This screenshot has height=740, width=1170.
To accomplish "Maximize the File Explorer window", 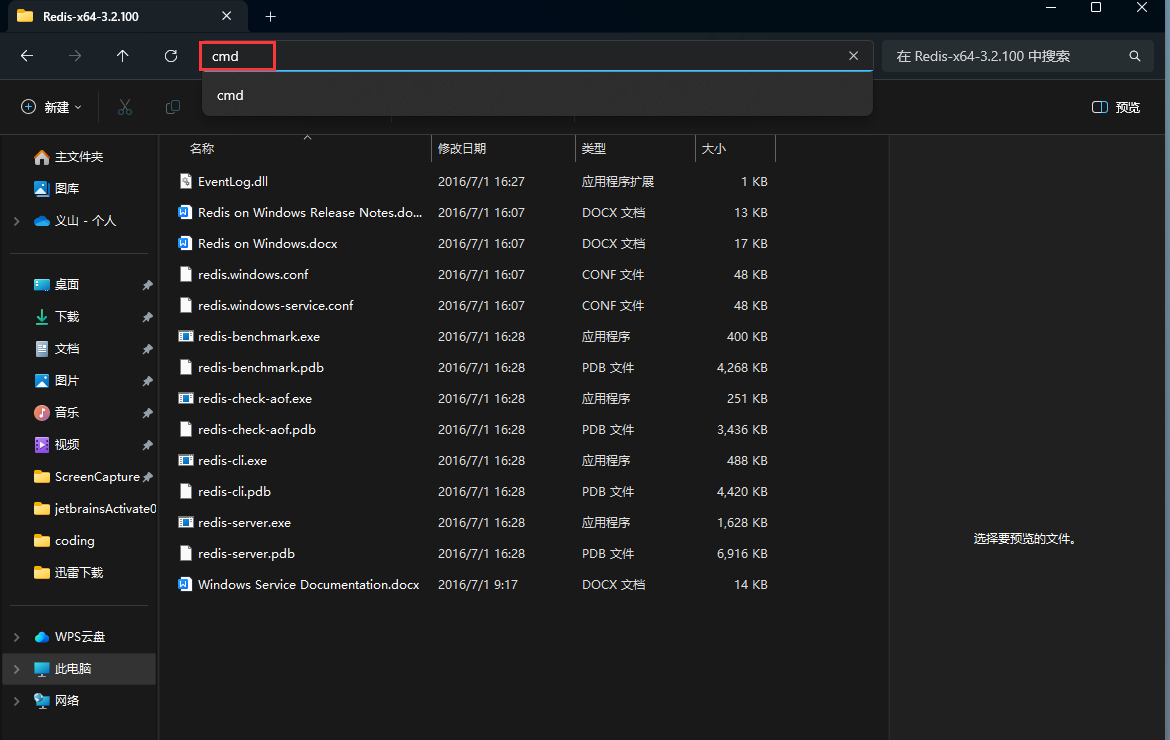I will coord(1096,7).
